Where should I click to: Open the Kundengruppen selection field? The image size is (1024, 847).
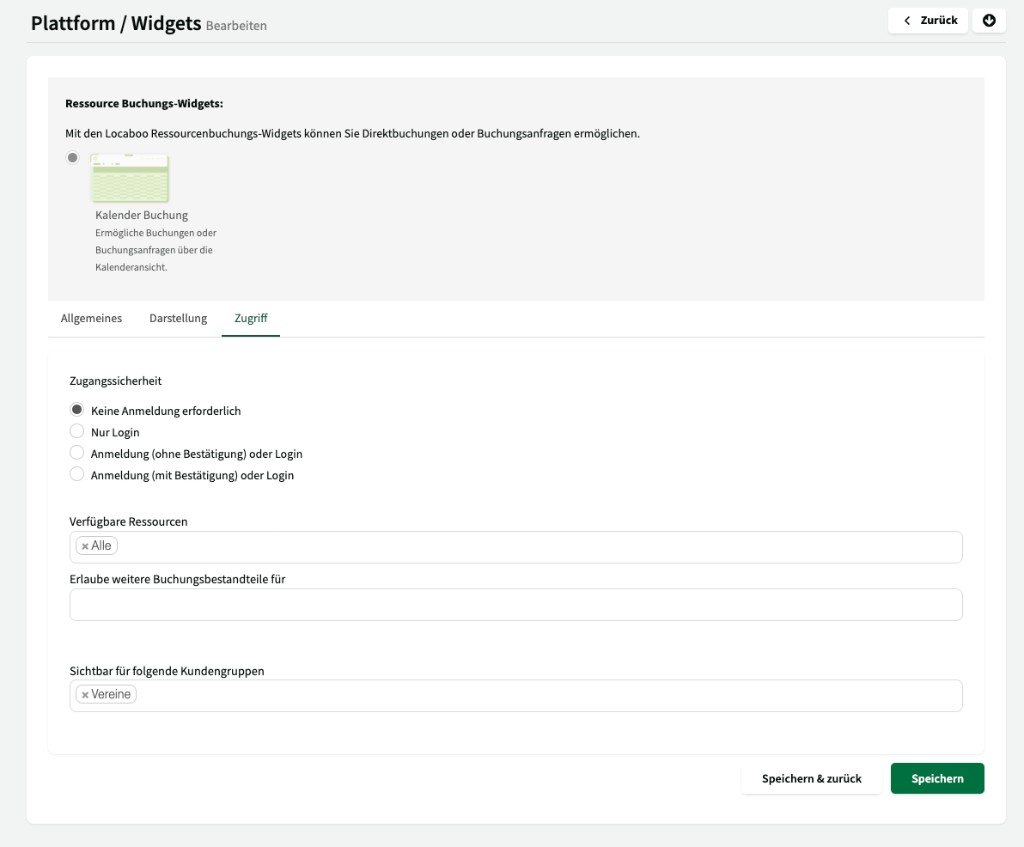click(x=500, y=695)
